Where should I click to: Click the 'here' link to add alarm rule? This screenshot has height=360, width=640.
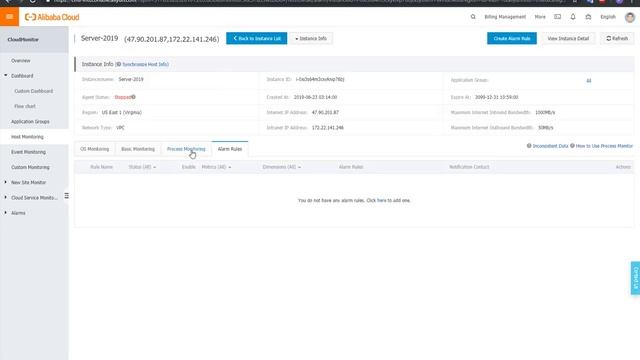[382, 200]
